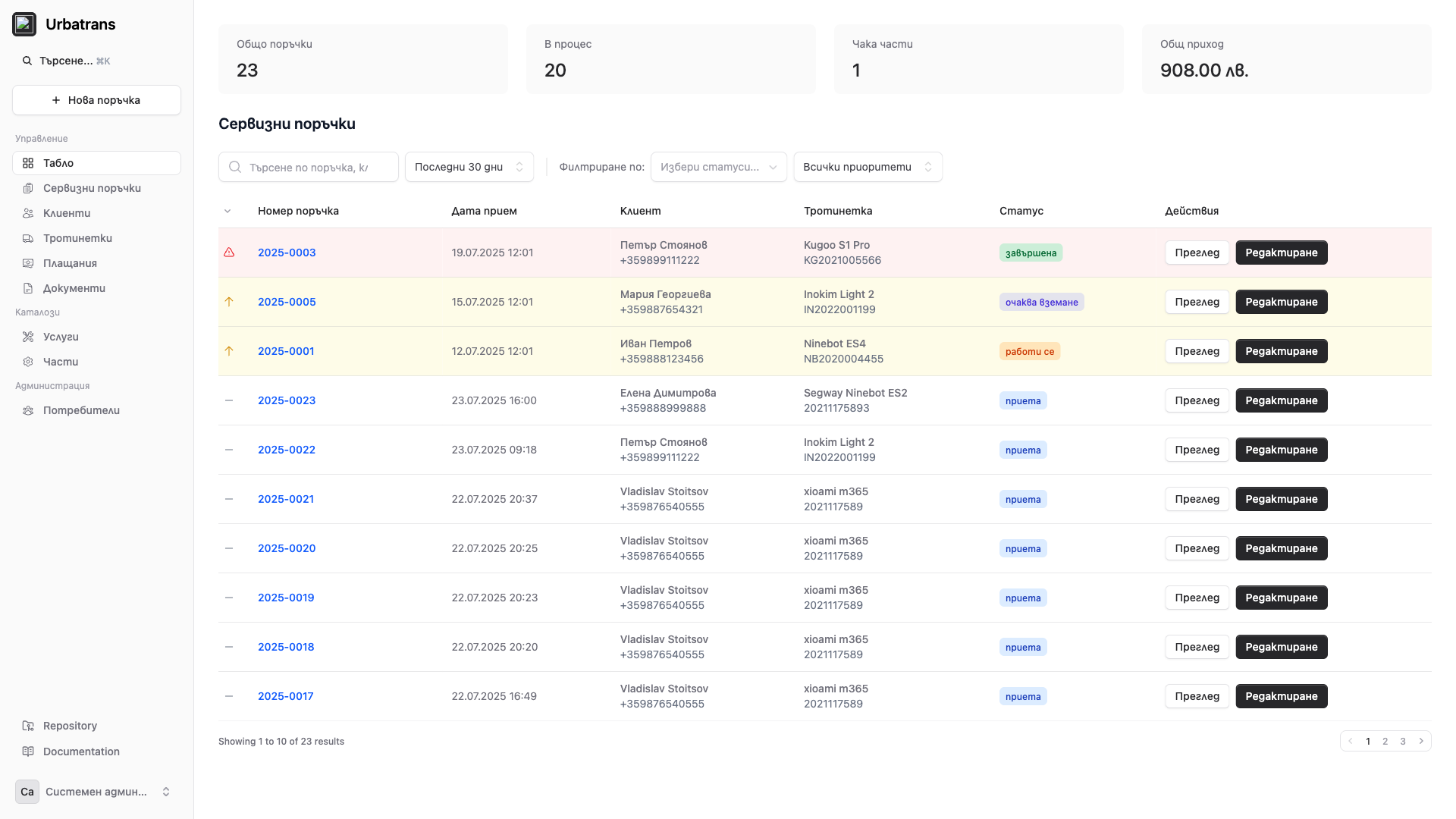The image size is (1456, 819).
Task: Go to page 3 of results
Action: click(x=1403, y=741)
